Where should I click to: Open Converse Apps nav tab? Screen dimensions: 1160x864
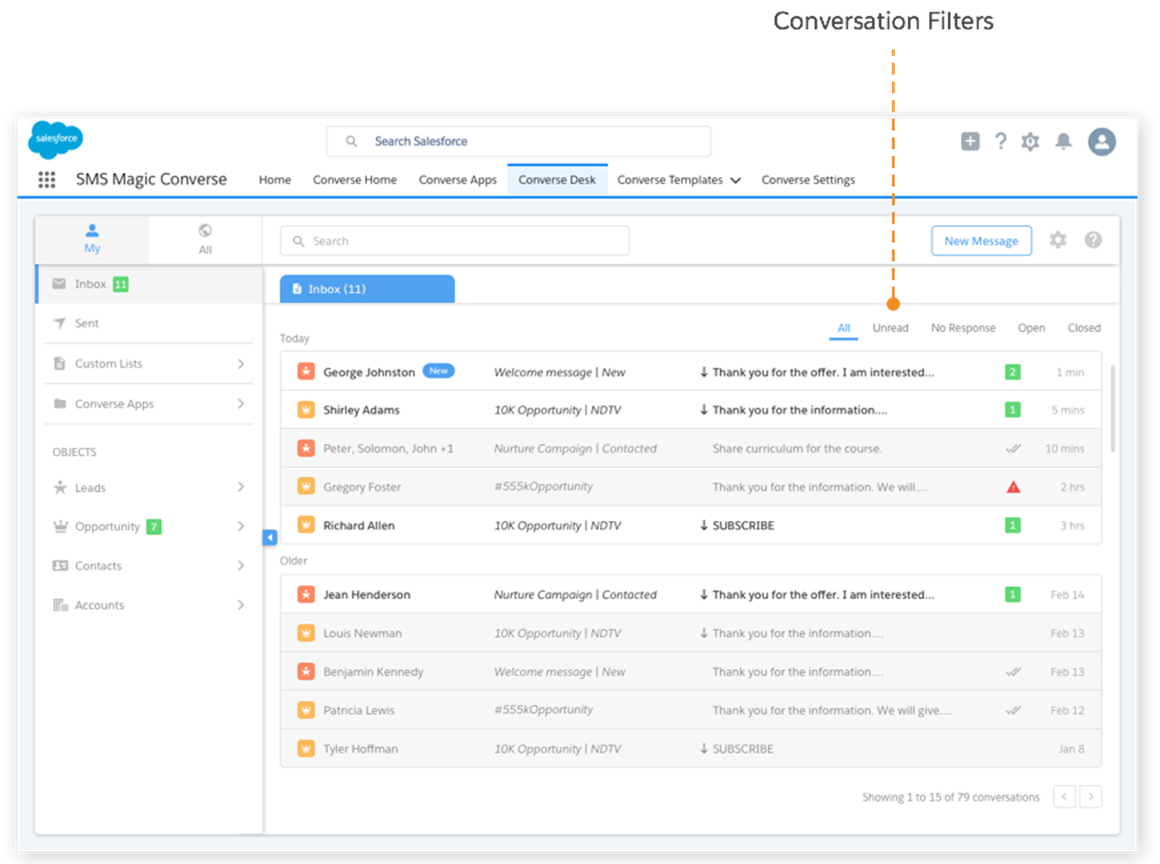pyautogui.click(x=457, y=180)
